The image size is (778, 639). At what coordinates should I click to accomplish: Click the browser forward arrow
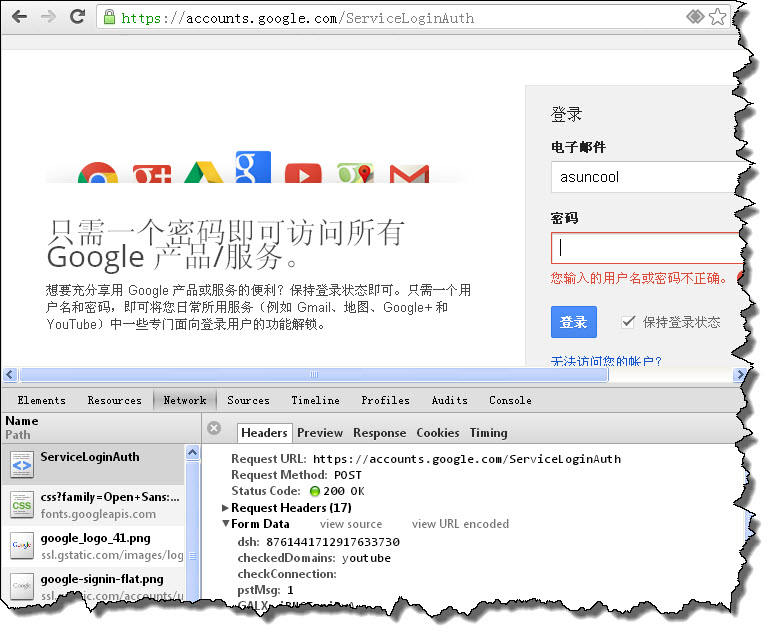48,17
